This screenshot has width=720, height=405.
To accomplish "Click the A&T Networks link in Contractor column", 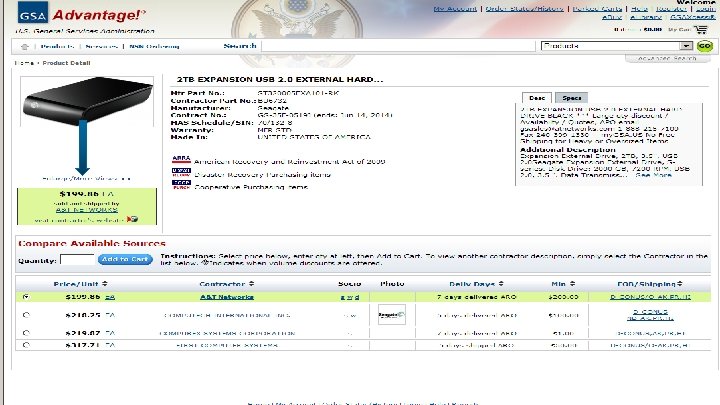I will point(227,297).
